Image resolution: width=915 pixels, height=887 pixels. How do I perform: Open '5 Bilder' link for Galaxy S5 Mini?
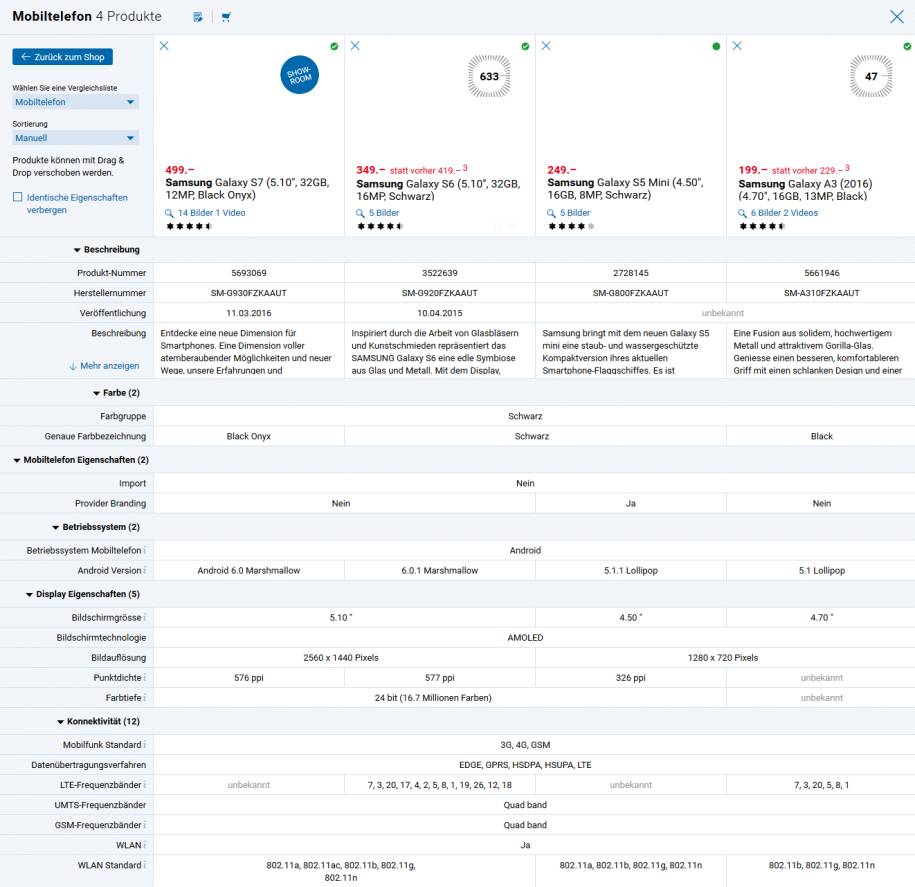(x=575, y=213)
